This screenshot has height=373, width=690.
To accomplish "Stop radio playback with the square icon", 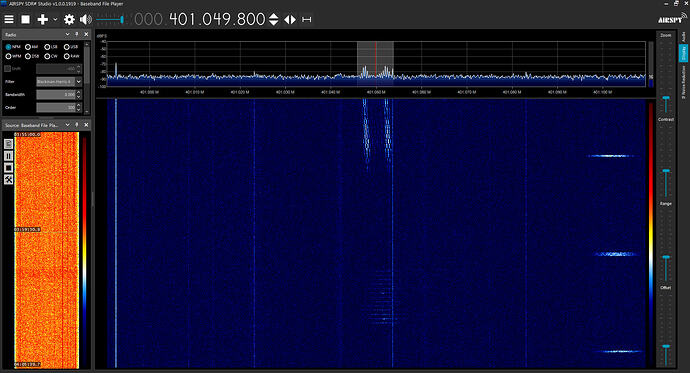I will (x=26, y=19).
